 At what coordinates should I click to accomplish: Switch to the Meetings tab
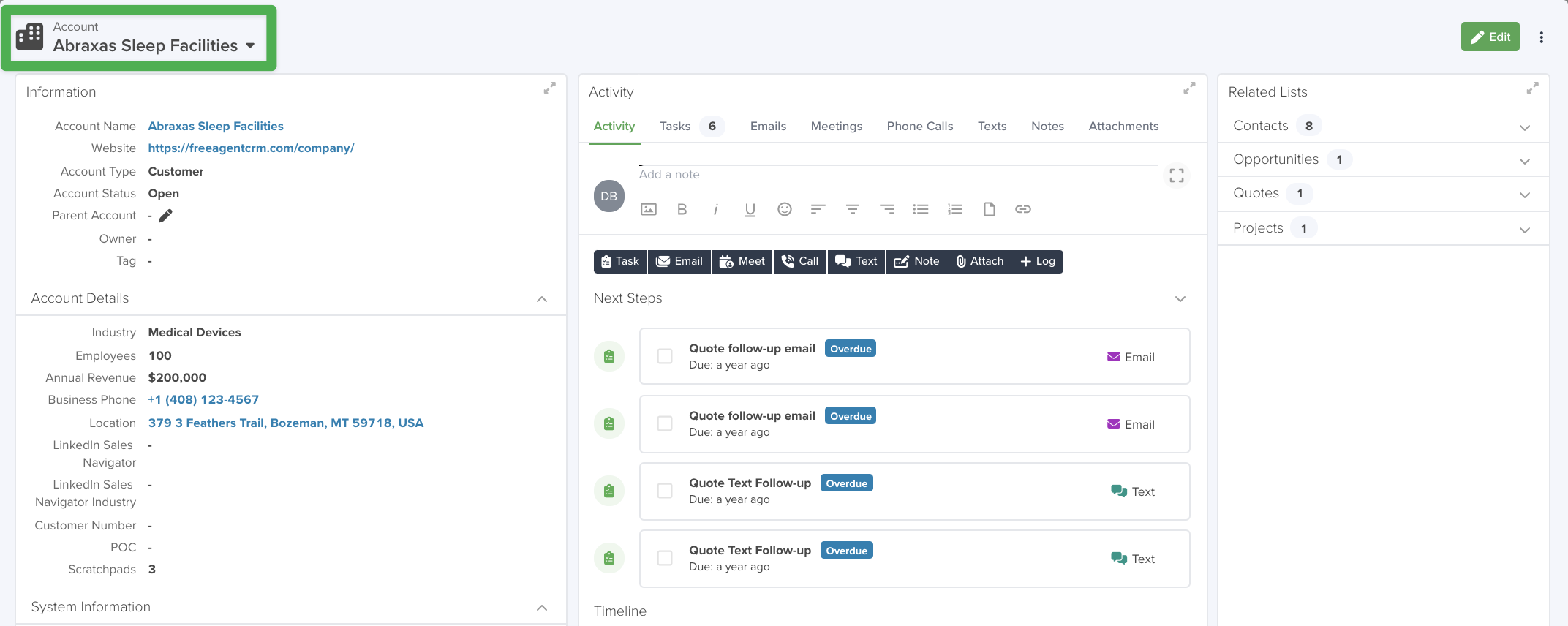(x=837, y=127)
